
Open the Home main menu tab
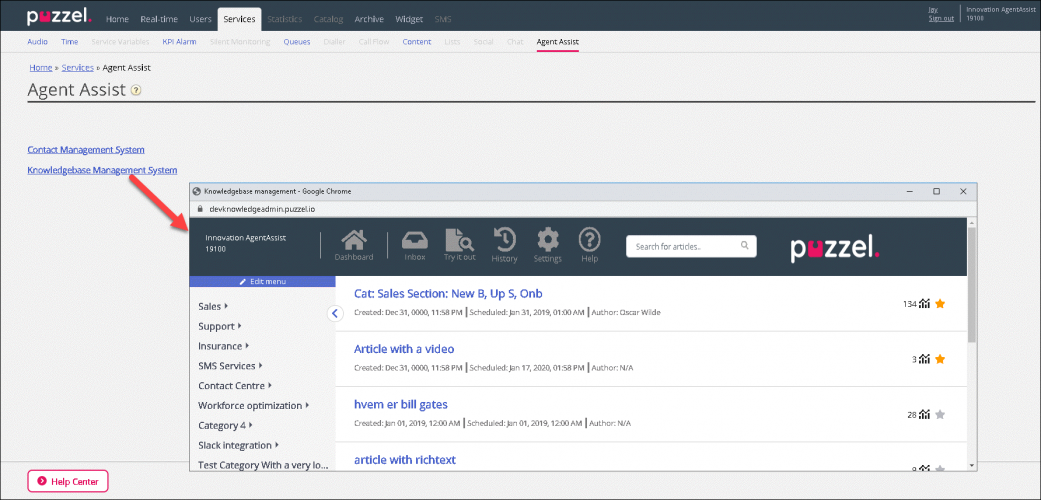pyautogui.click(x=117, y=19)
